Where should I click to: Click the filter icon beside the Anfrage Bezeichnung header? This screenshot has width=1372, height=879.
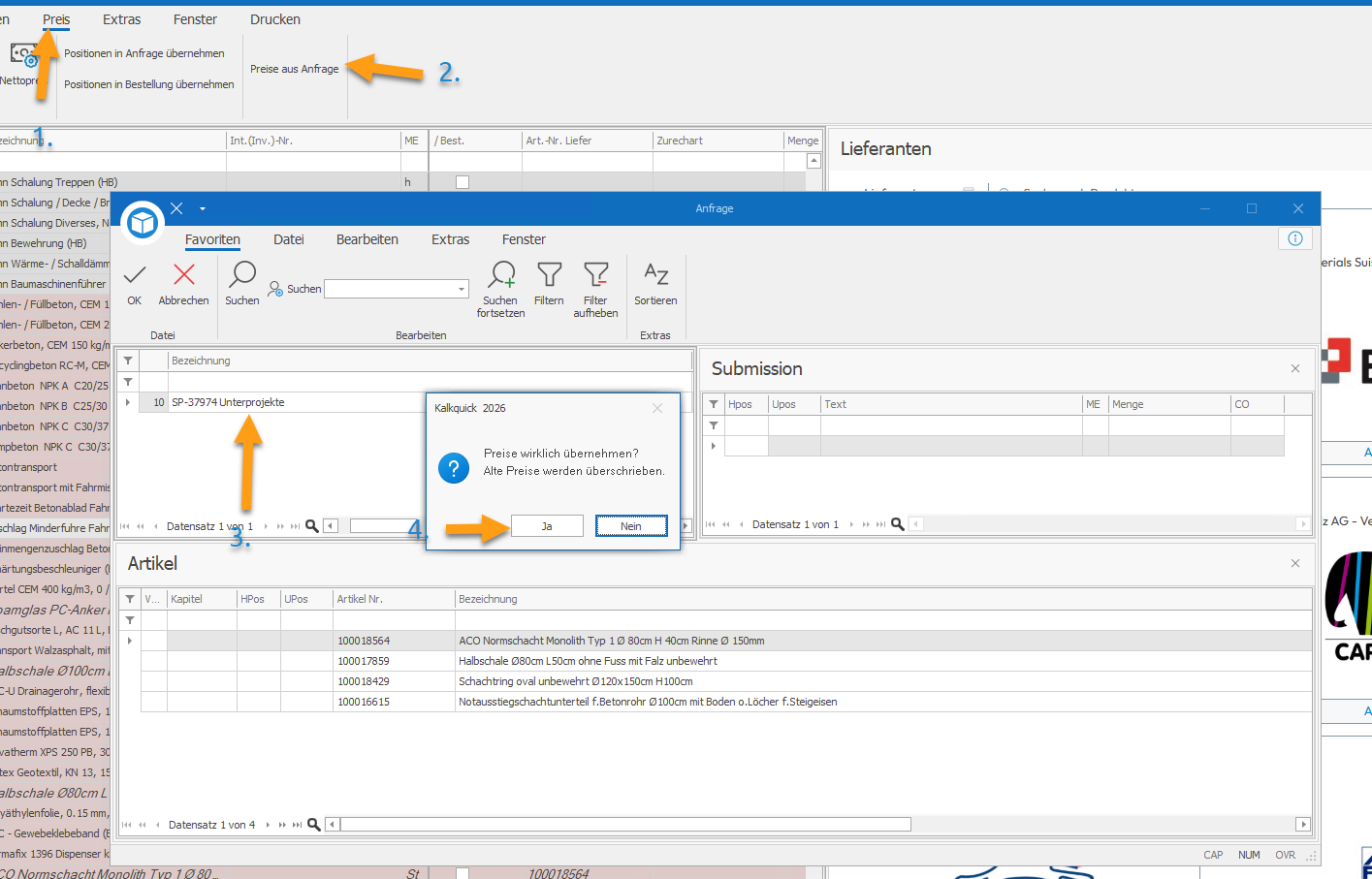pos(128,361)
